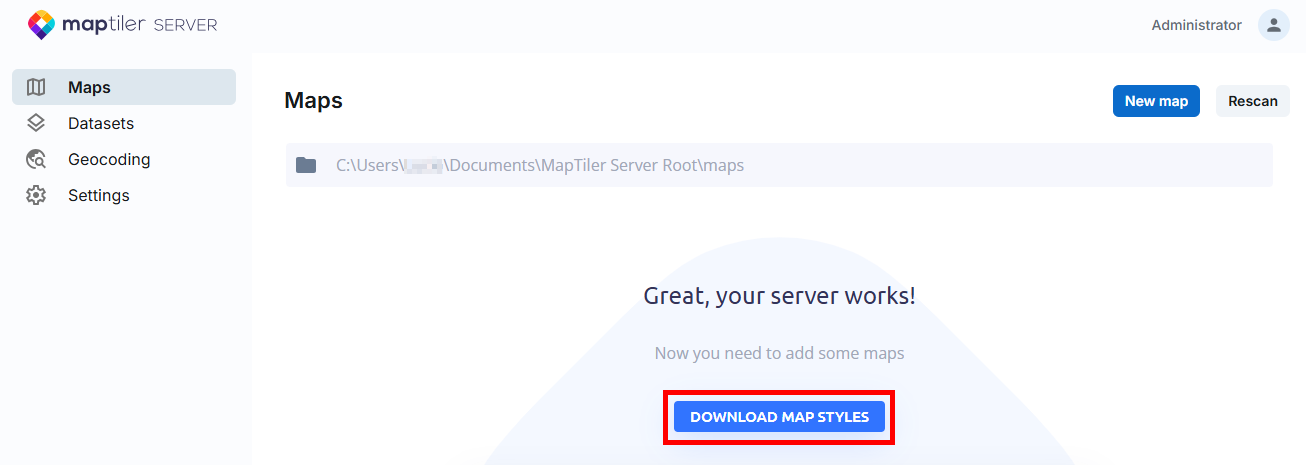Open the Settings label in the sidebar
The width and height of the screenshot is (1306, 465).
click(x=98, y=195)
